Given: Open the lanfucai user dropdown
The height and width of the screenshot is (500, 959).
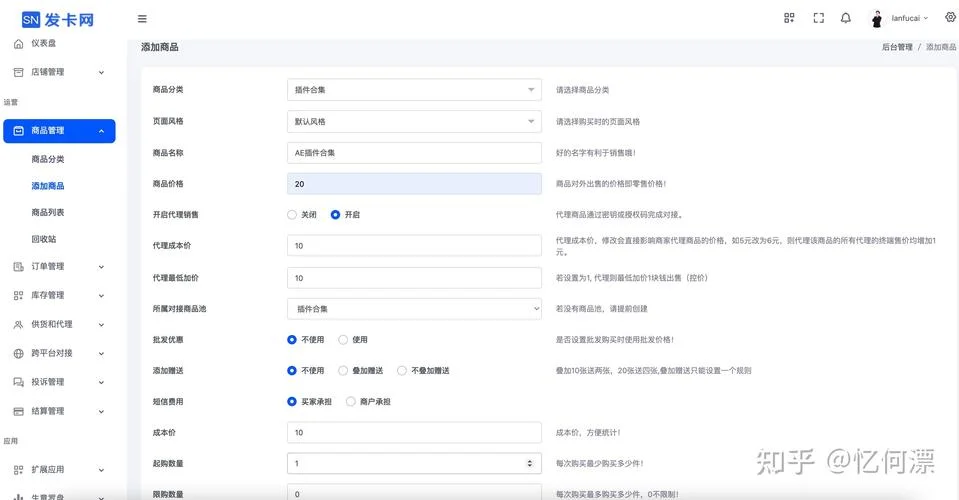Looking at the screenshot, I should pyautogui.click(x=909, y=18).
